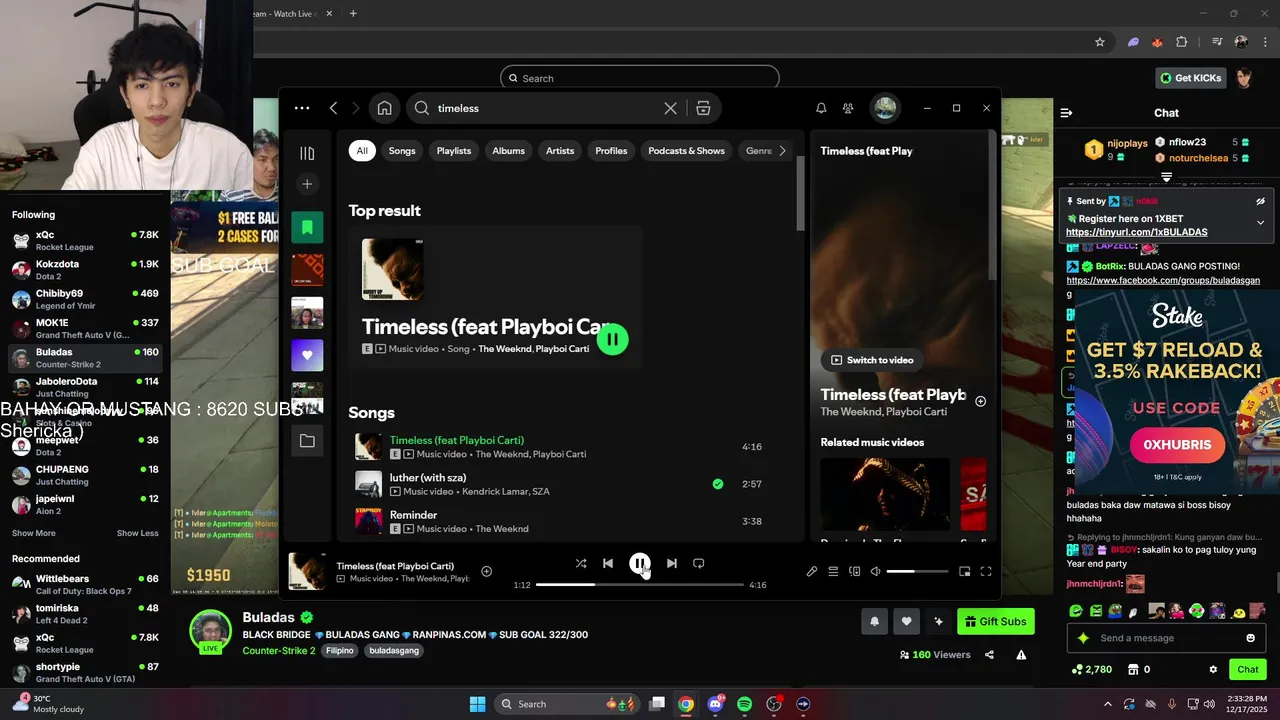Add now playing track to Liked Songs
Image resolution: width=1280 pixels, height=720 pixels.
486,571
